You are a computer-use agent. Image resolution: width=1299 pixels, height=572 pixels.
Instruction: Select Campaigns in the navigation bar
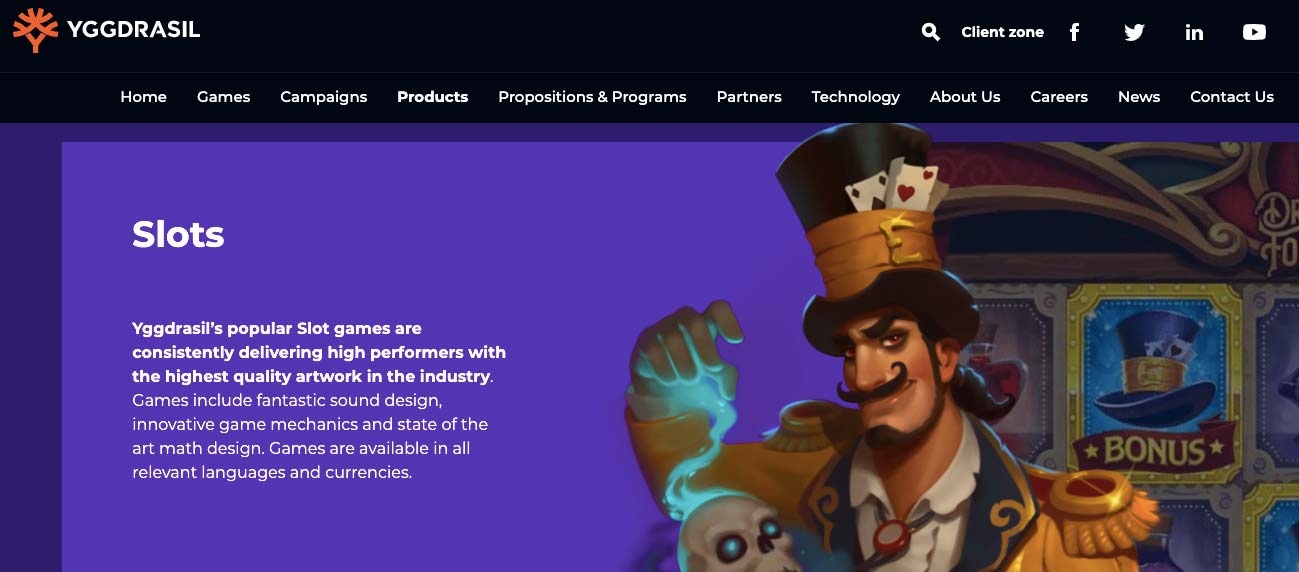(x=324, y=97)
